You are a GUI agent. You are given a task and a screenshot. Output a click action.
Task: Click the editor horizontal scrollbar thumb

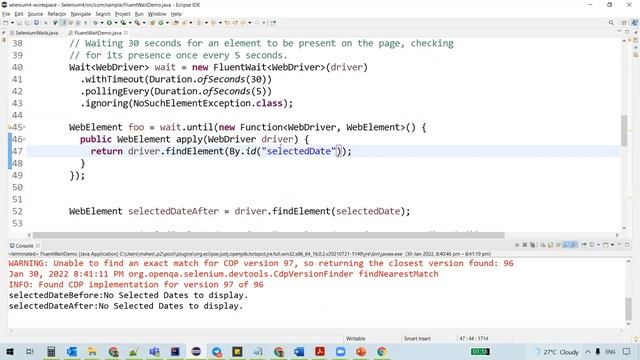[269, 235]
